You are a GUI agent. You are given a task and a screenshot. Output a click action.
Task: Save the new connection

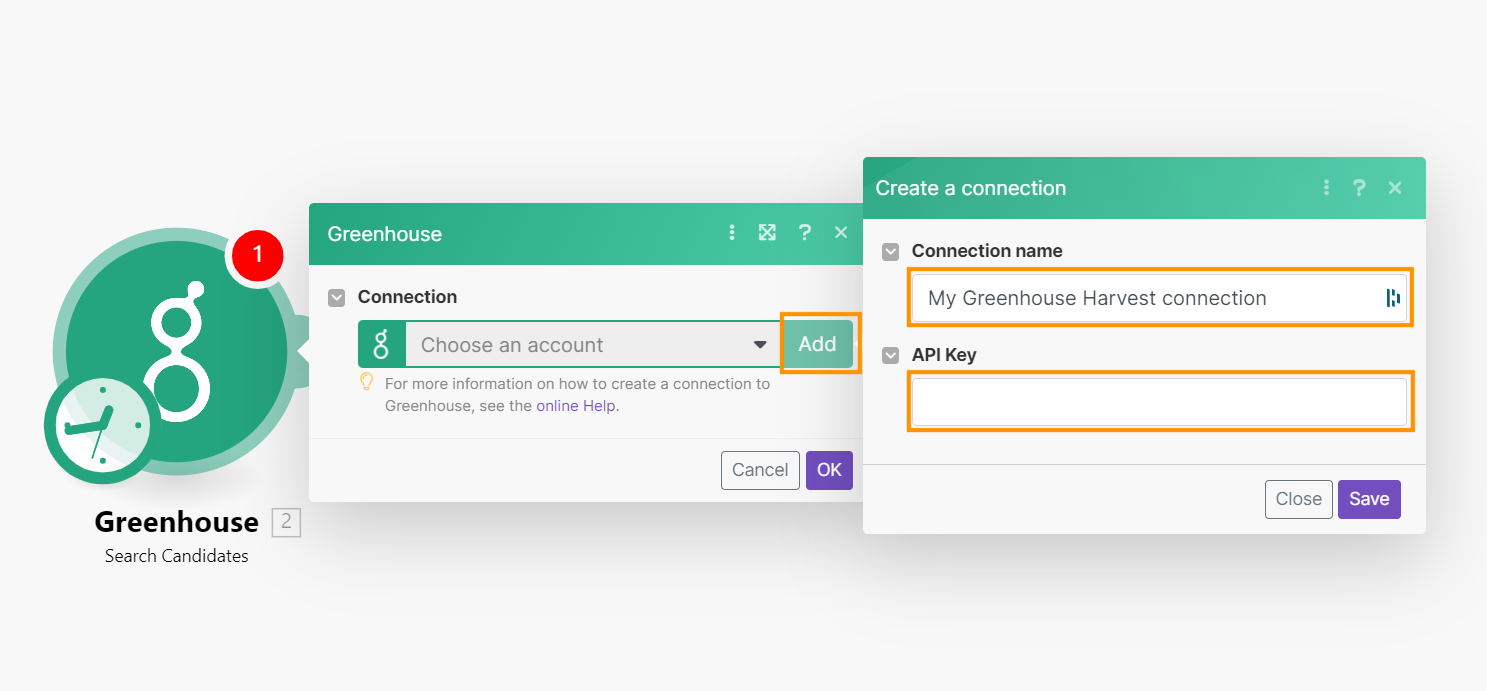pos(1369,499)
